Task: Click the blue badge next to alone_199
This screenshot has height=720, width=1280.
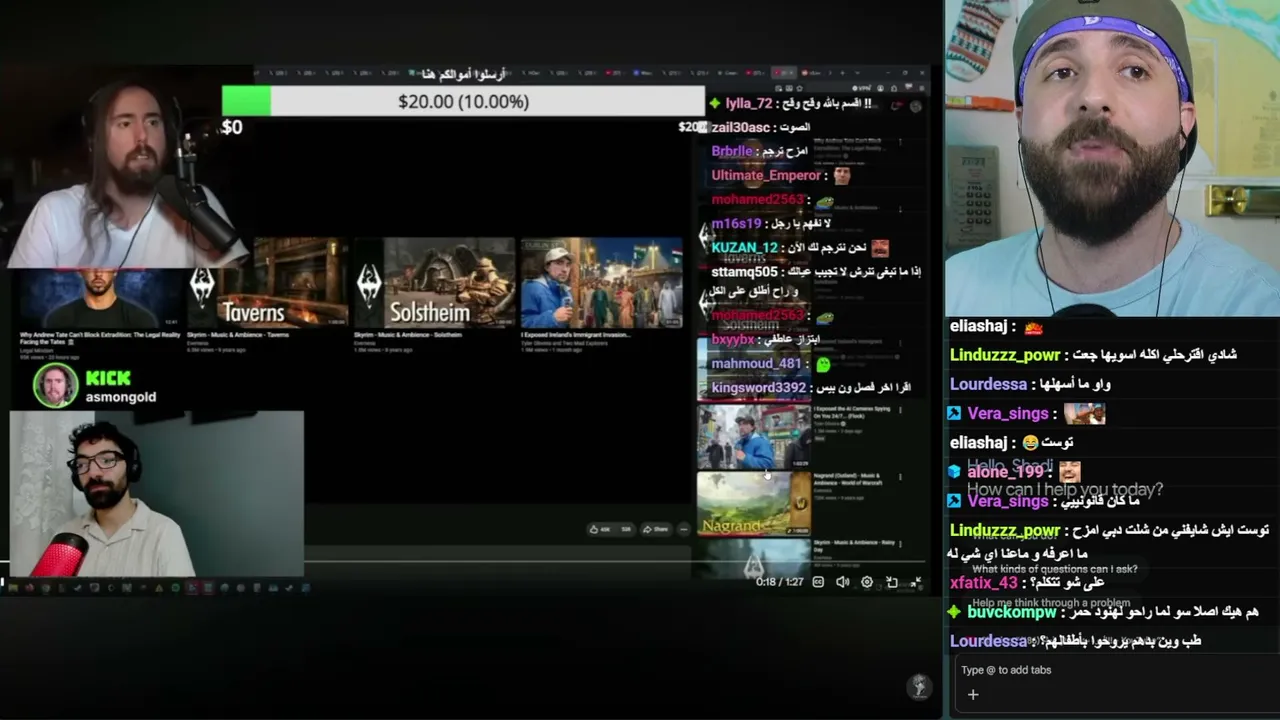Action: [954, 471]
